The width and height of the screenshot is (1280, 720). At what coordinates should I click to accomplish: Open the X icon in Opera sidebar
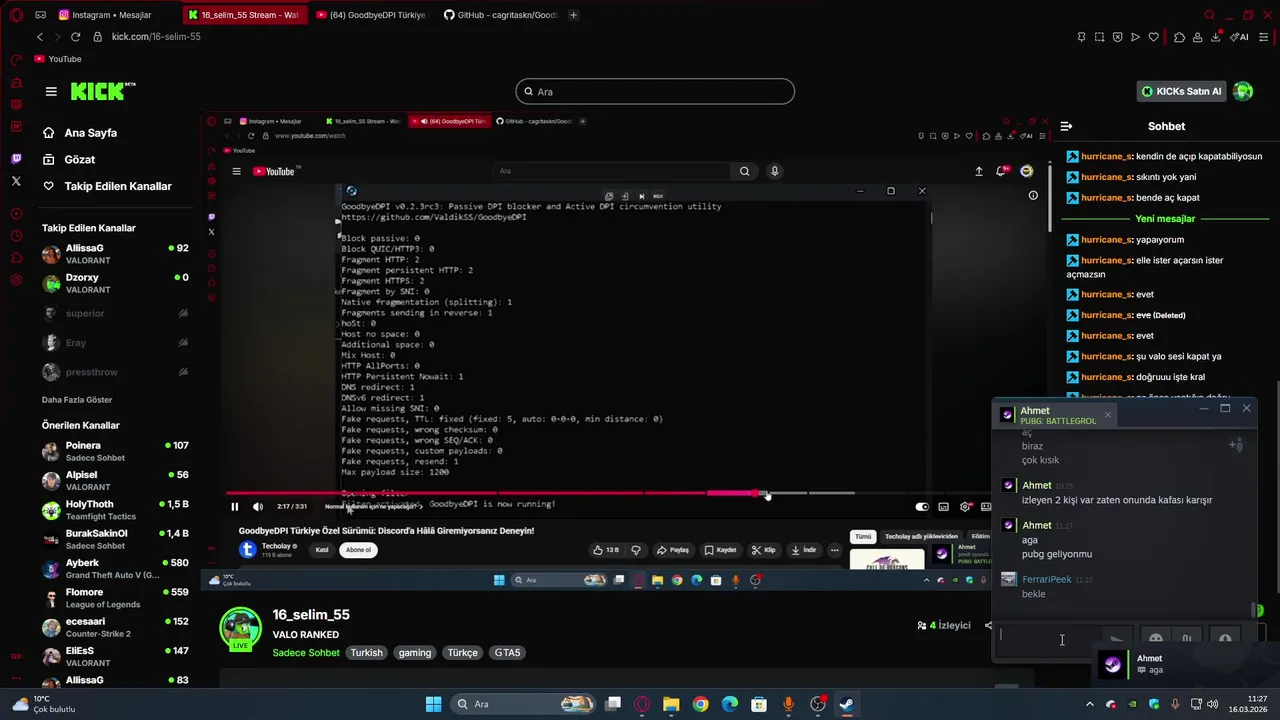click(16, 181)
